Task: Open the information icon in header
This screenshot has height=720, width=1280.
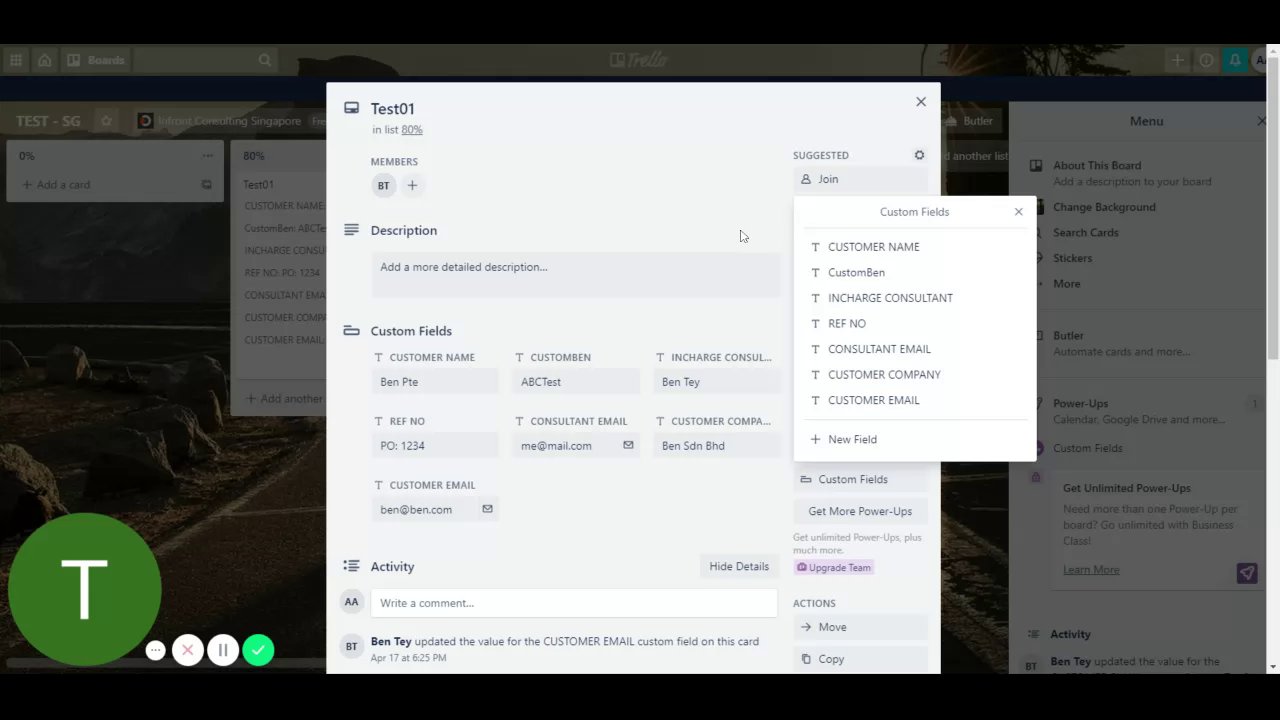Action: pos(1207,60)
